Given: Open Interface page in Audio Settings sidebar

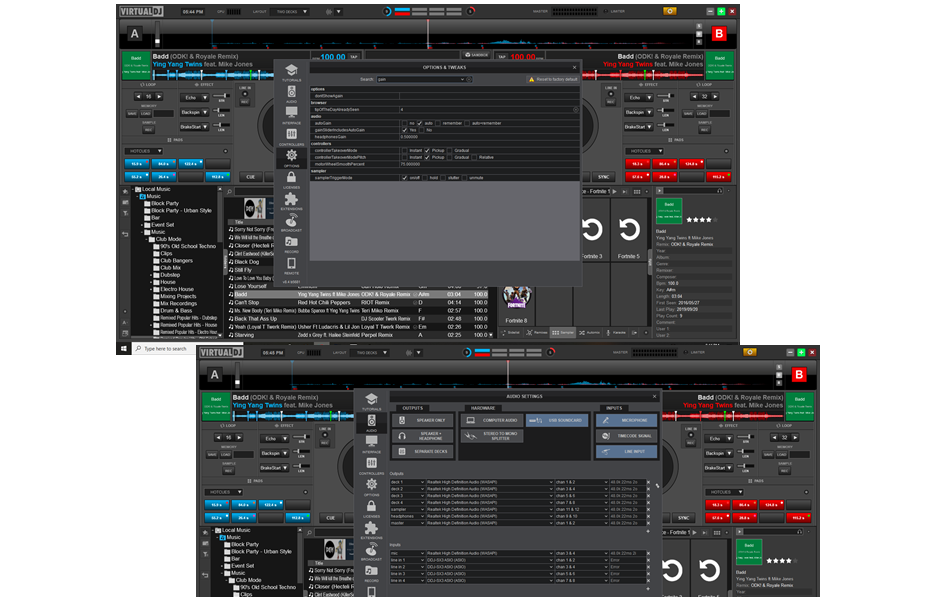Looking at the screenshot, I should click(x=372, y=443).
